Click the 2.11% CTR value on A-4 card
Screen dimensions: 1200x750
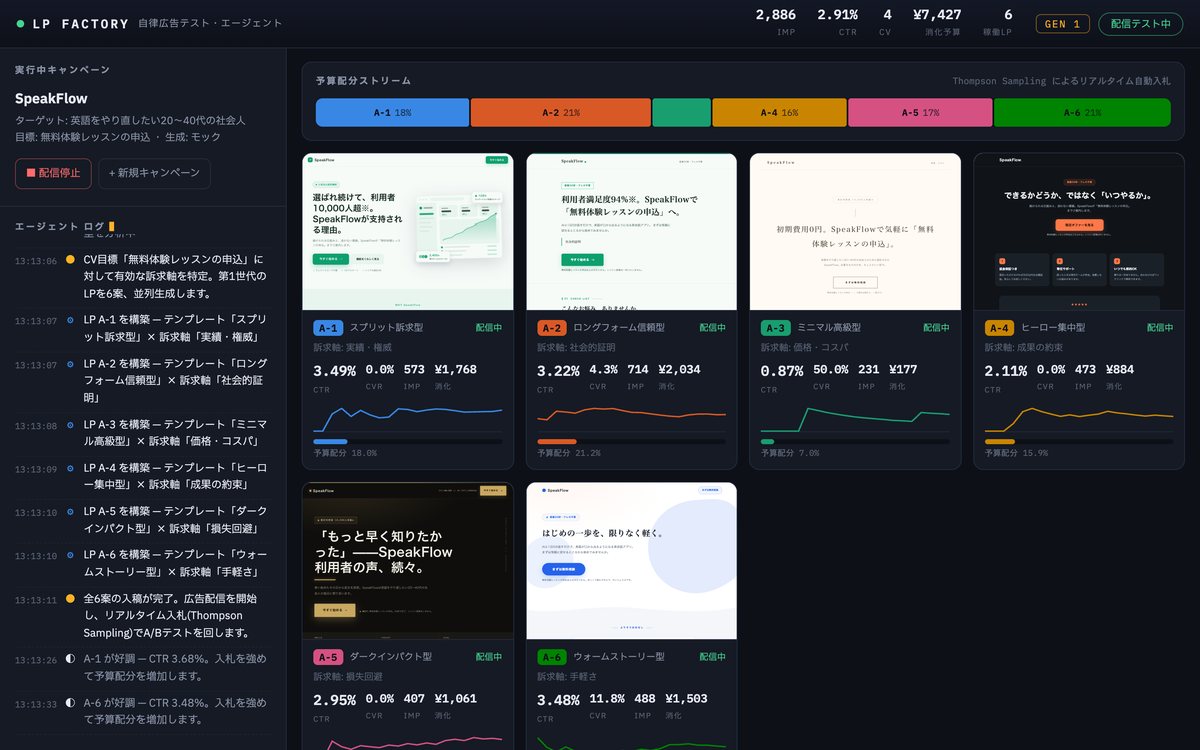1006,371
